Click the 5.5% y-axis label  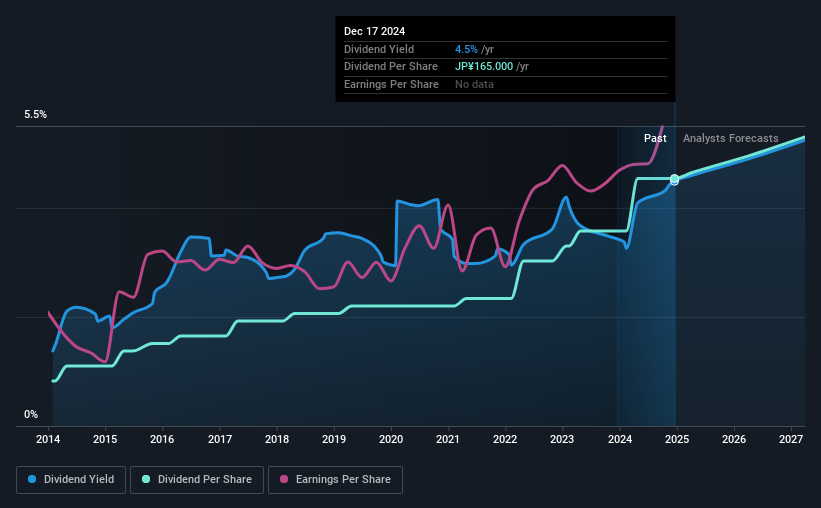click(35, 115)
